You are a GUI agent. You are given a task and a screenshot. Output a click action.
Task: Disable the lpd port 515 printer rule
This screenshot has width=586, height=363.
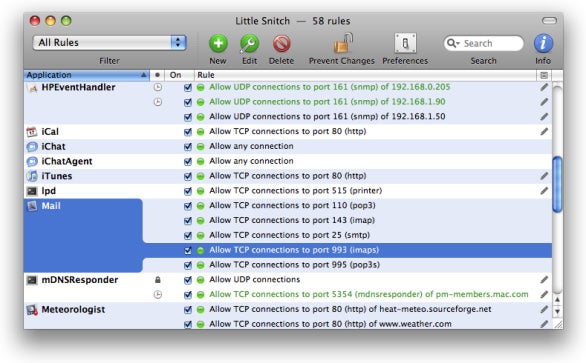click(188, 191)
